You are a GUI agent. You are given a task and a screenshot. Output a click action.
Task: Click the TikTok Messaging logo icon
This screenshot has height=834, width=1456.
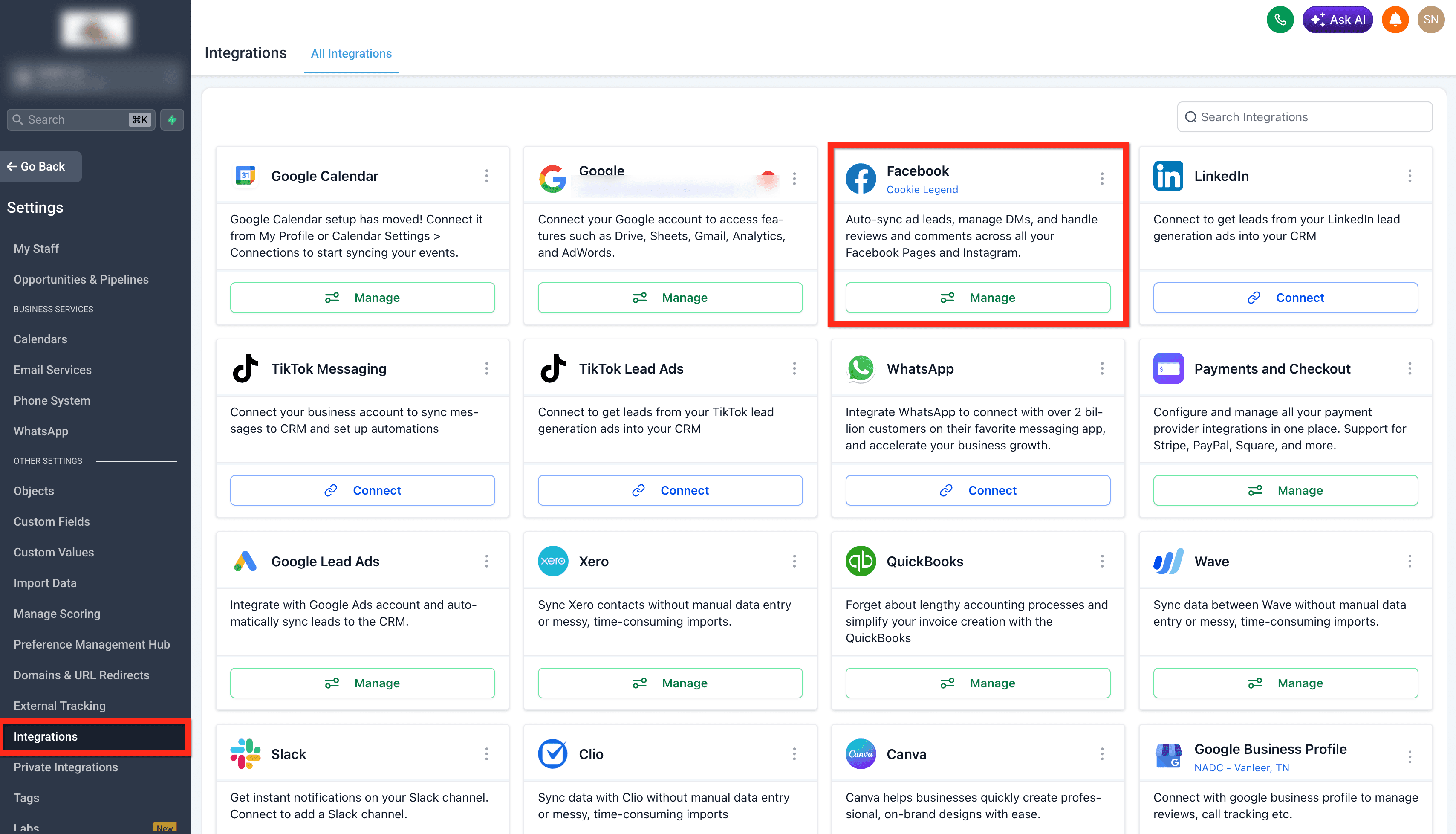point(245,368)
